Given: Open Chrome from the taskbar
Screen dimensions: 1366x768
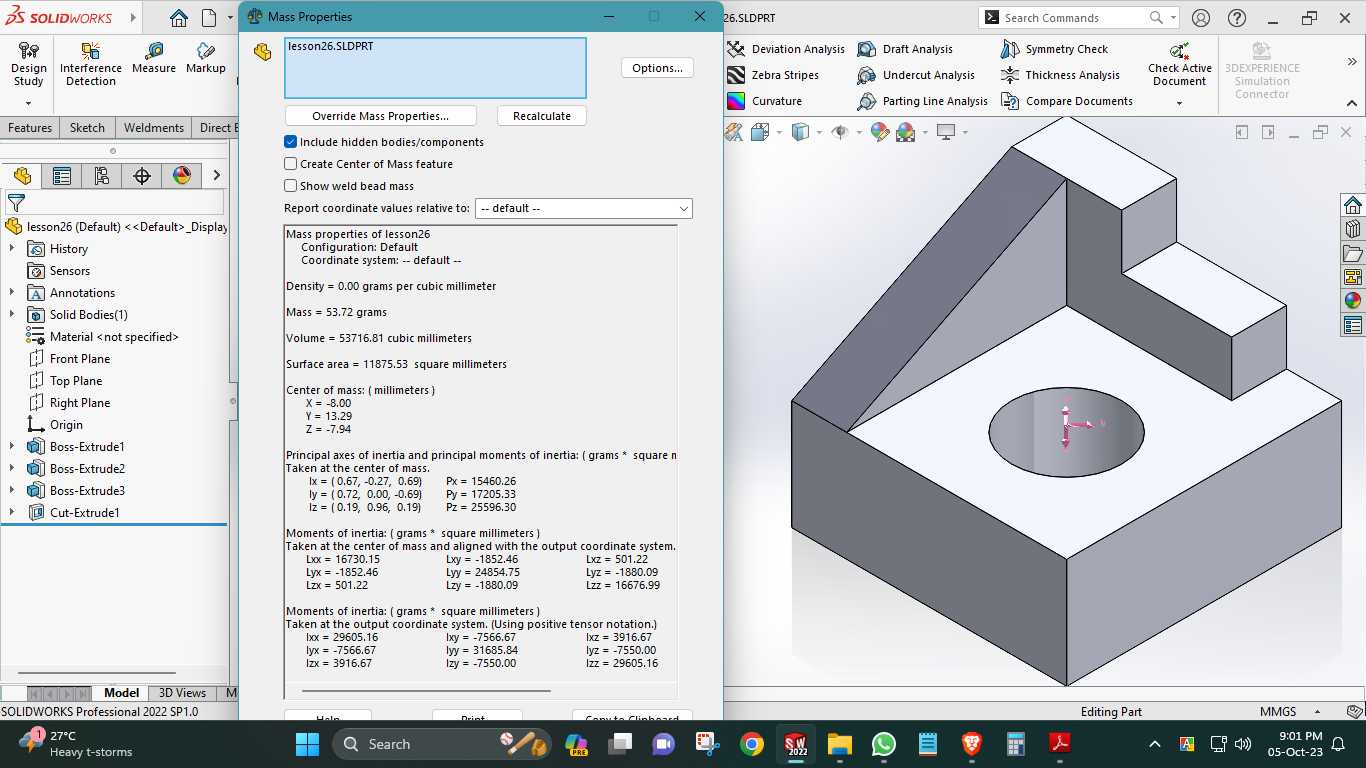Looking at the screenshot, I should (x=752, y=744).
